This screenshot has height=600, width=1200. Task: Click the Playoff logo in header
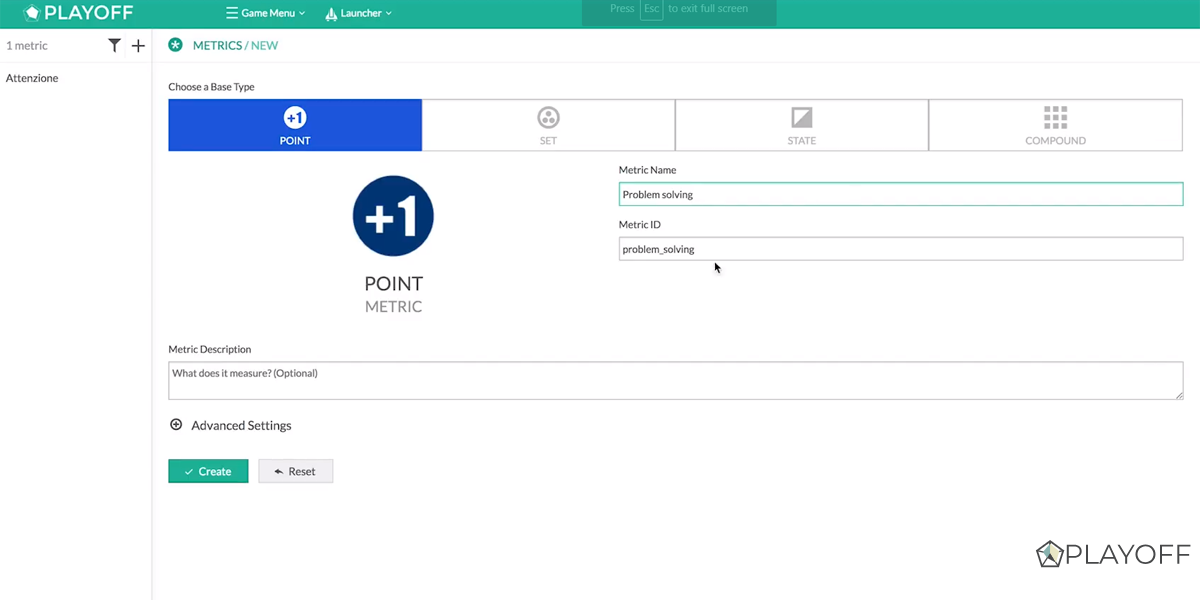(78, 13)
